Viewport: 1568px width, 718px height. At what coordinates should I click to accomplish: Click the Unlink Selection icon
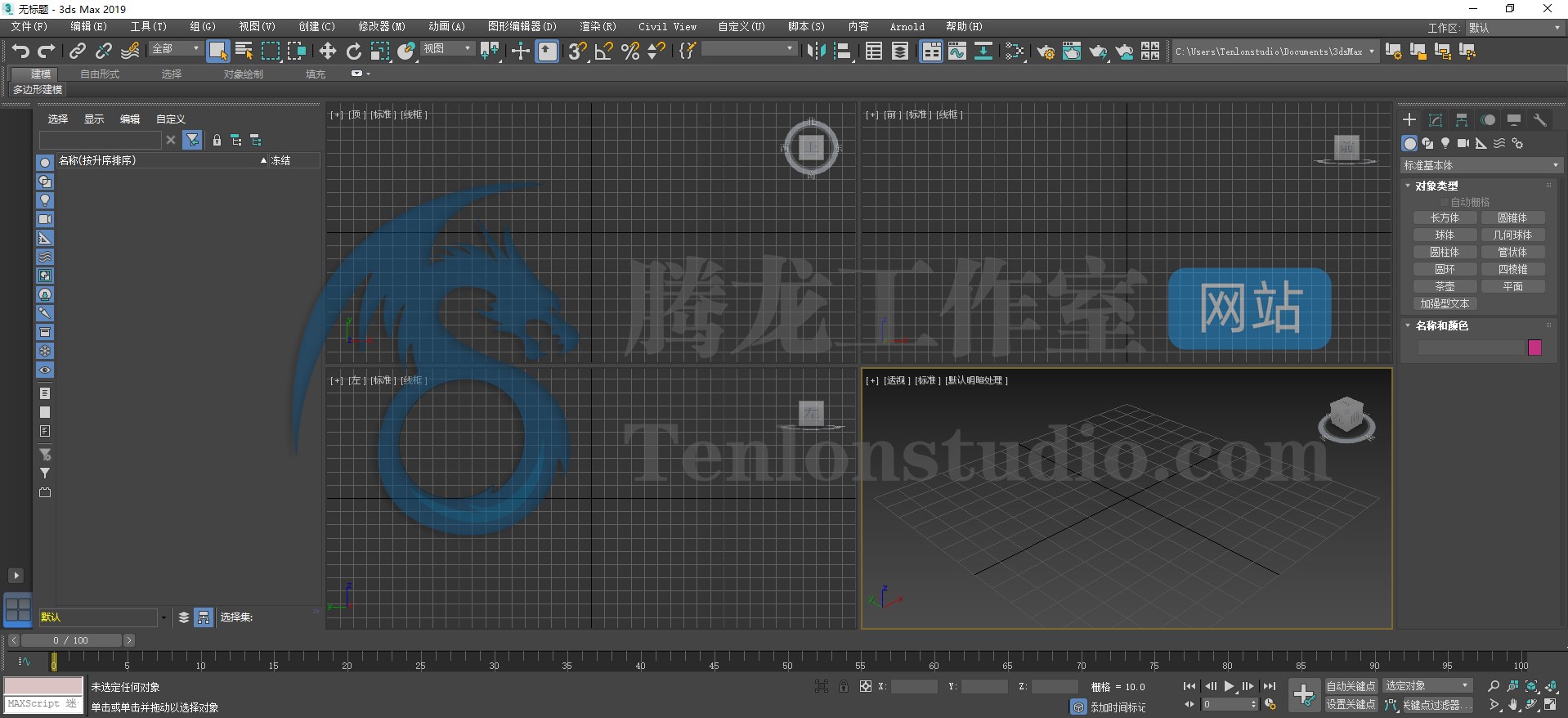(104, 52)
